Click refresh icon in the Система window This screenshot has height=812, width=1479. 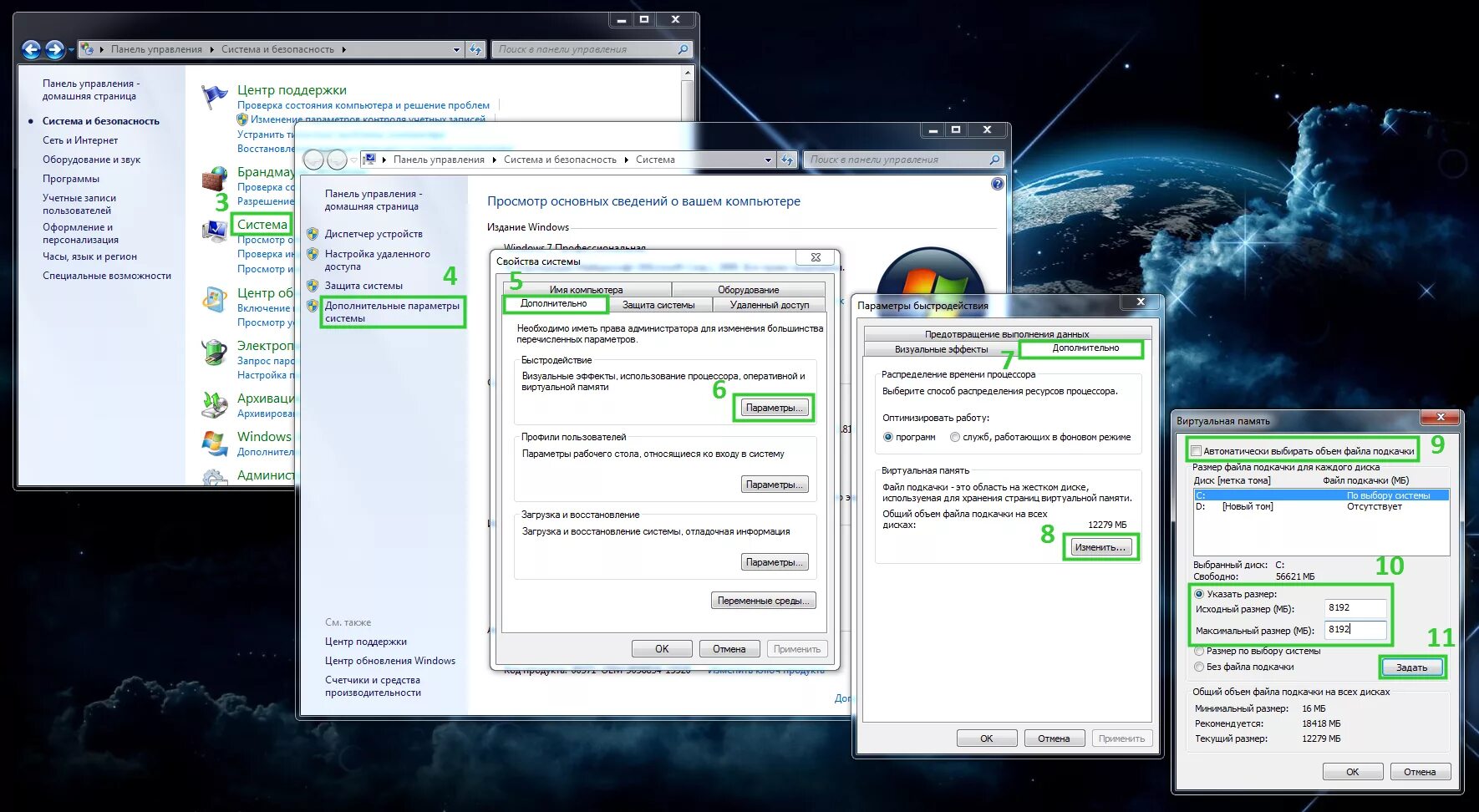tap(787, 160)
